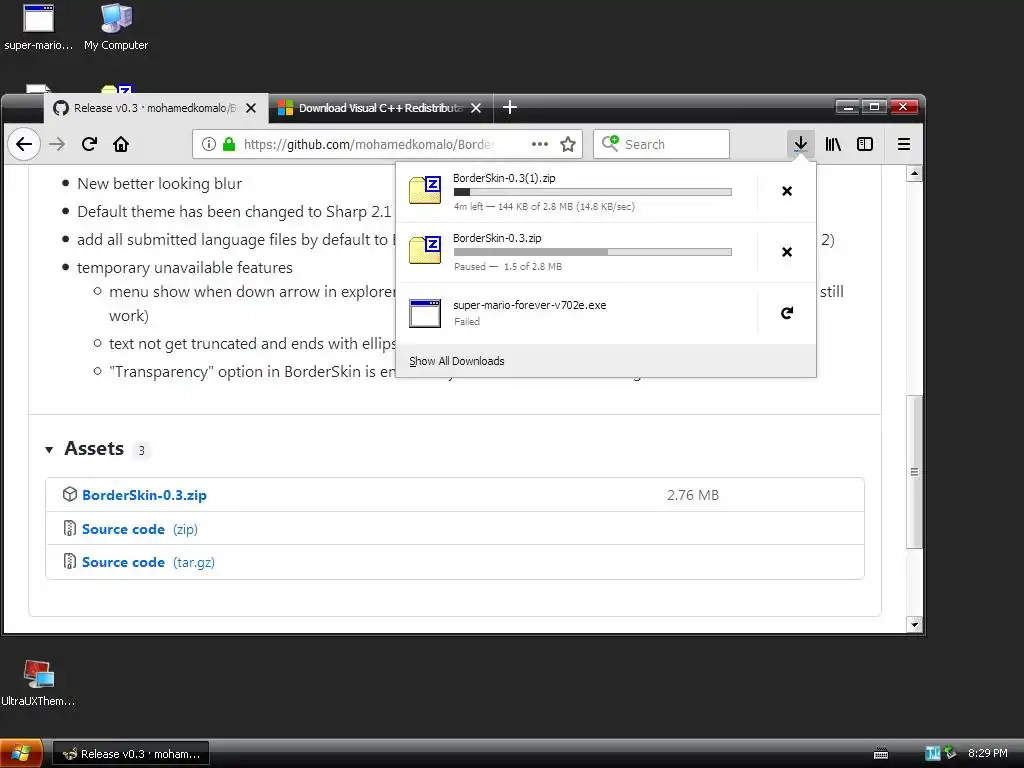1024x768 pixels.
Task: Click the '2.76 MB' asset size text
Action: [x=693, y=495]
